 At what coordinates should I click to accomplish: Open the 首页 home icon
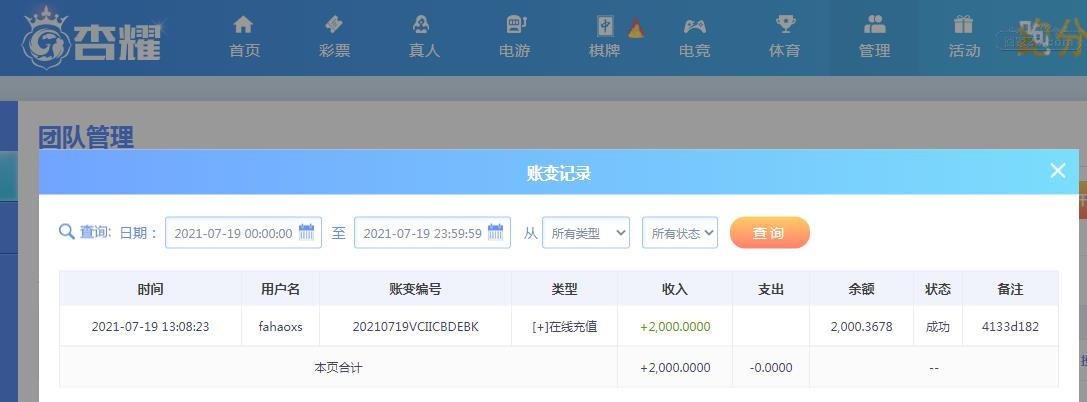tap(243, 25)
